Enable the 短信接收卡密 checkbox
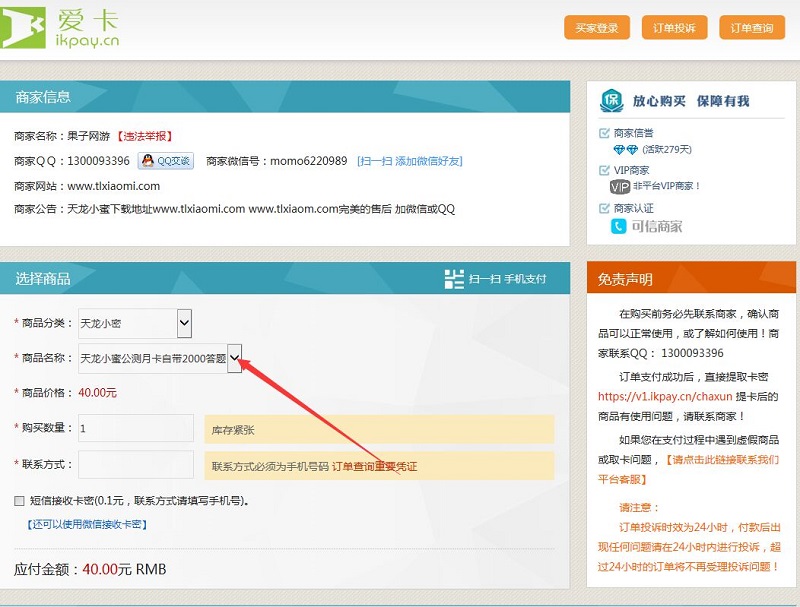The width and height of the screenshot is (800, 607). (x=20, y=501)
